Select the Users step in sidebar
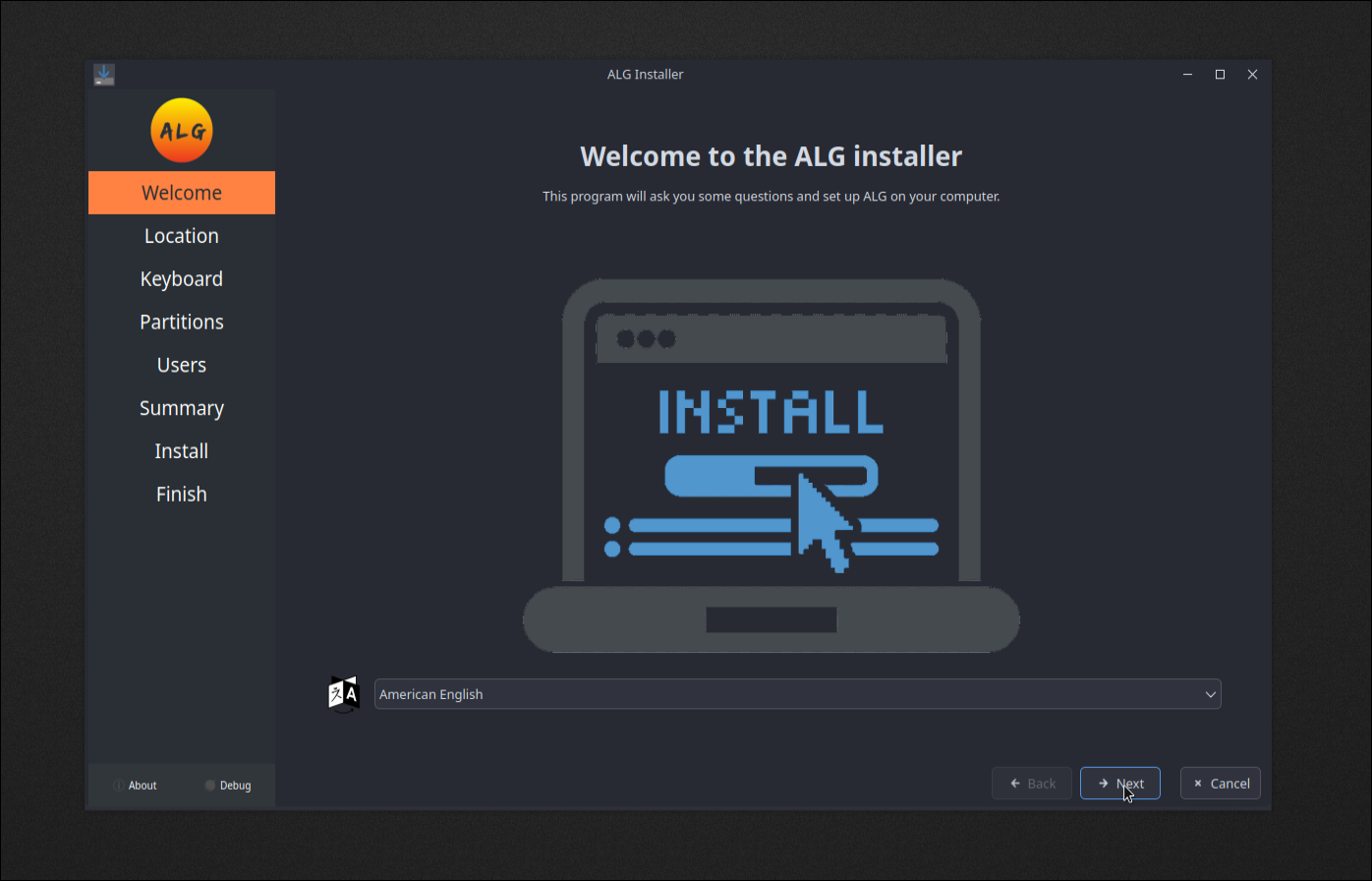 (182, 365)
